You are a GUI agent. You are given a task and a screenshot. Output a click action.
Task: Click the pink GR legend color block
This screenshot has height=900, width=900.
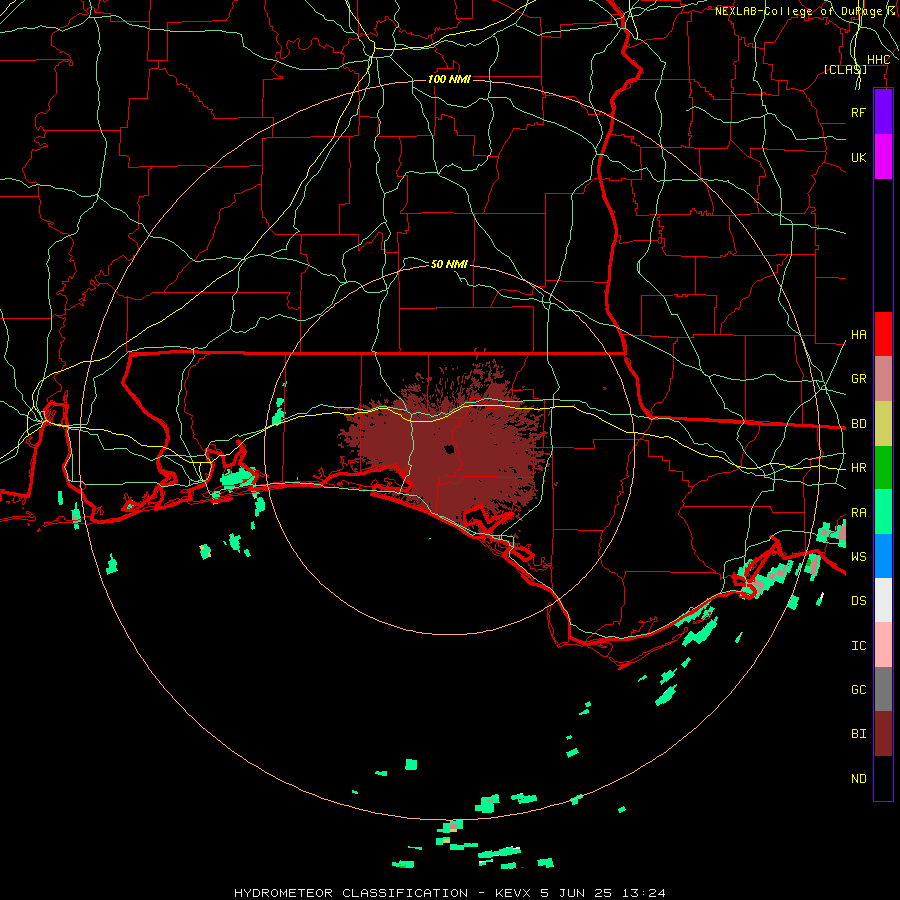click(x=883, y=379)
